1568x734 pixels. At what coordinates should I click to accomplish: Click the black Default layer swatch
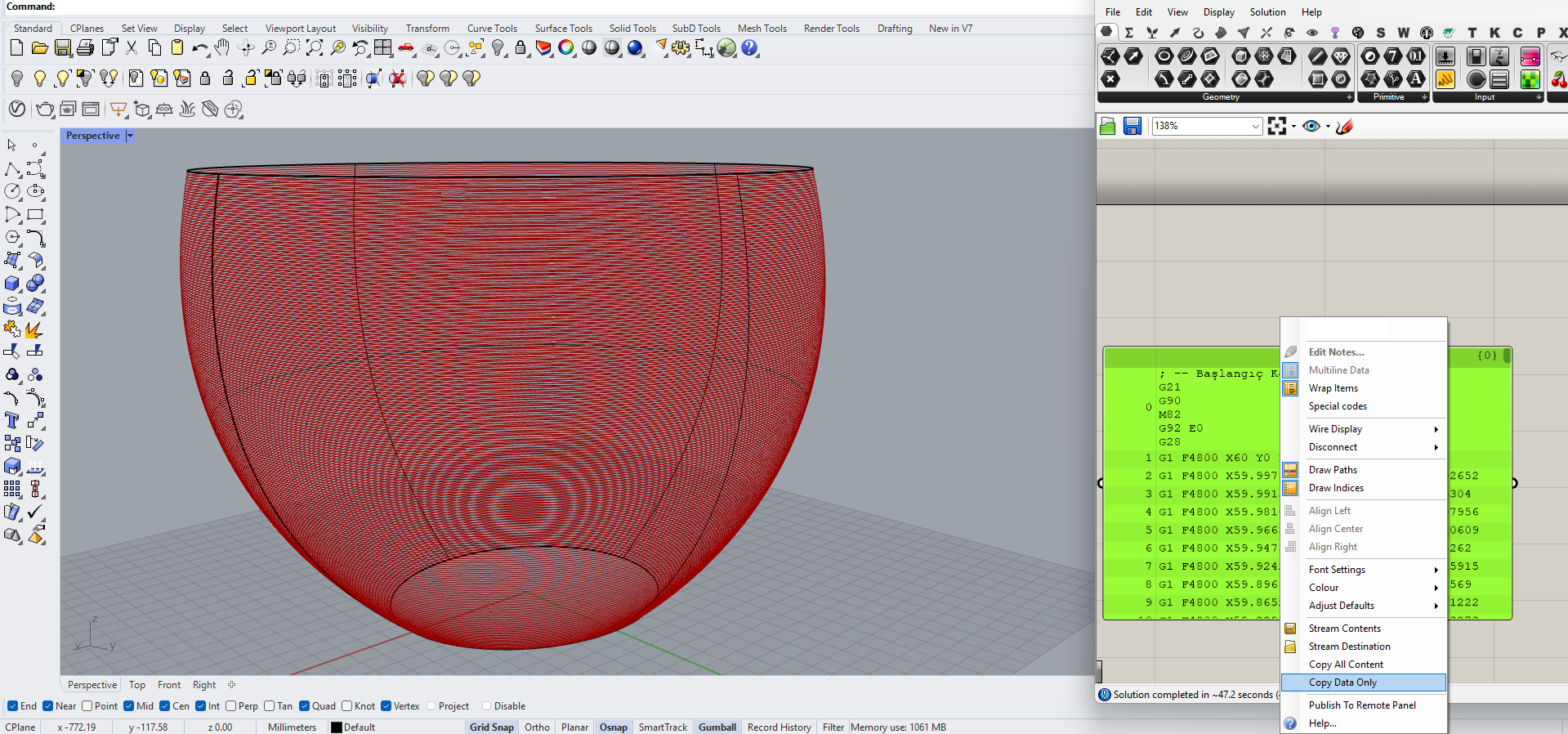(x=336, y=727)
